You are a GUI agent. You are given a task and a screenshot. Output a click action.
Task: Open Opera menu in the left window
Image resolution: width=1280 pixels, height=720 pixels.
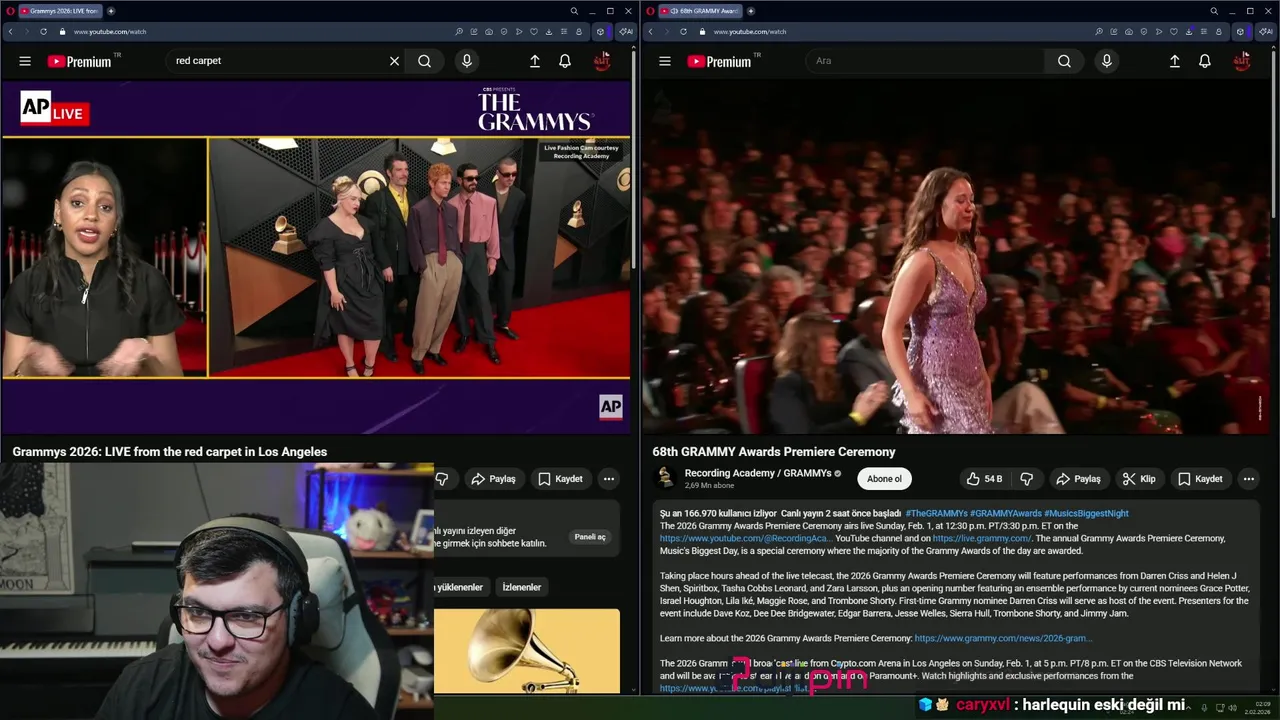click(x=10, y=11)
